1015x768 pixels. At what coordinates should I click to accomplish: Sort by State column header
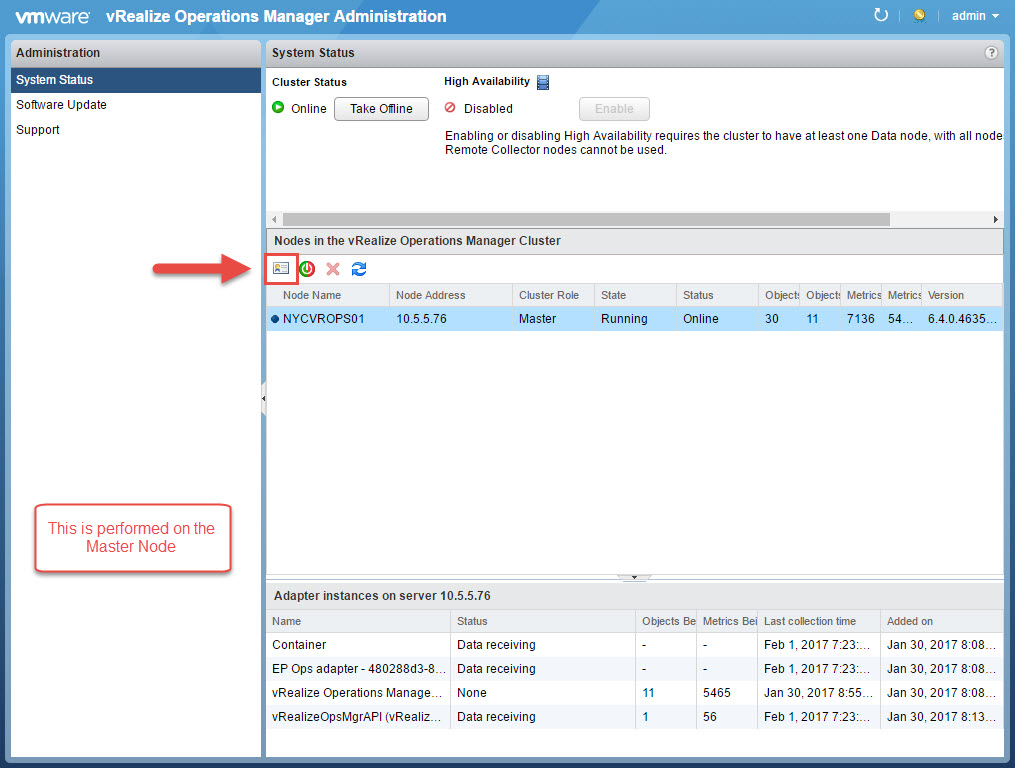[635, 295]
